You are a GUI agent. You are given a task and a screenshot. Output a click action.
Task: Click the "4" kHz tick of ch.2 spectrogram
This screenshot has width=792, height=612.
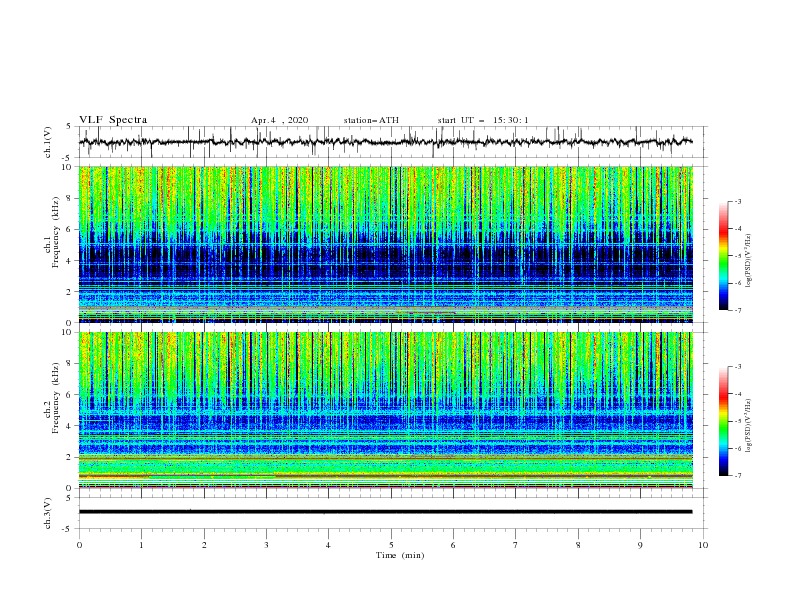pyautogui.click(x=70, y=426)
